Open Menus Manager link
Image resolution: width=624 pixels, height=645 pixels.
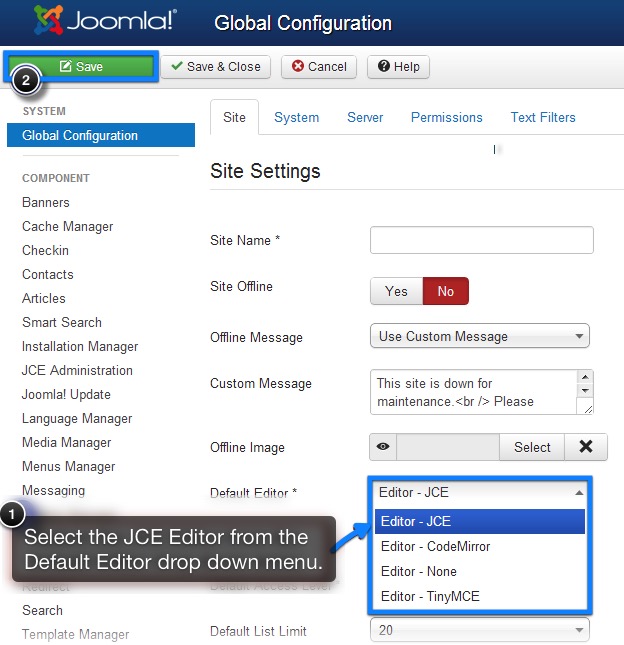pos(69,466)
